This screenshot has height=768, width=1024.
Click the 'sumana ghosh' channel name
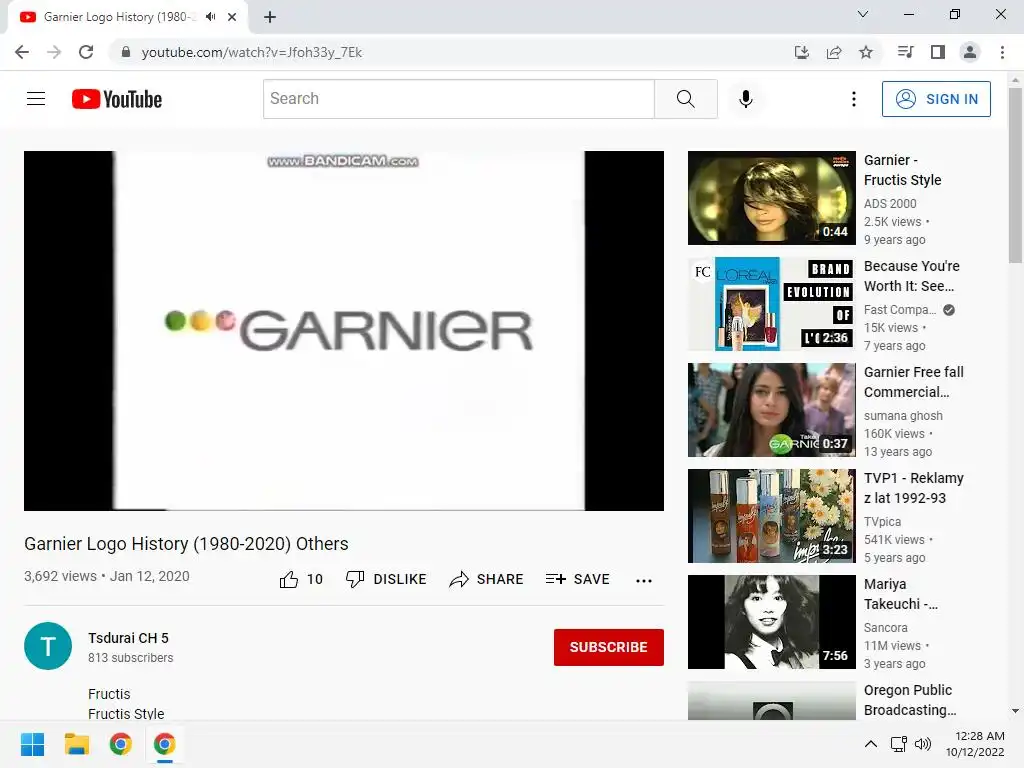[x=903, y=415]
